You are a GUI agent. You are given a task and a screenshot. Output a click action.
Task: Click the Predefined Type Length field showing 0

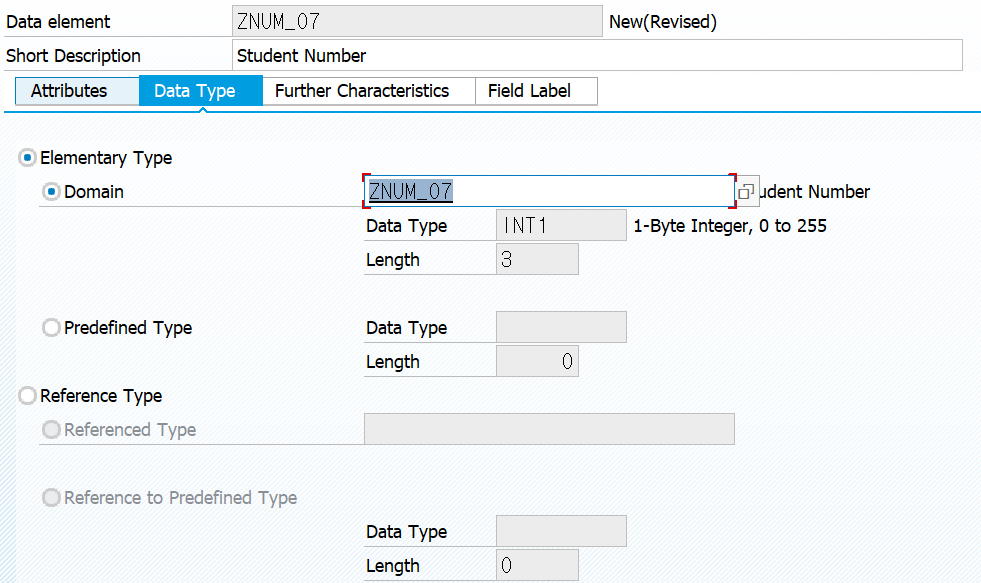(536, 361)
